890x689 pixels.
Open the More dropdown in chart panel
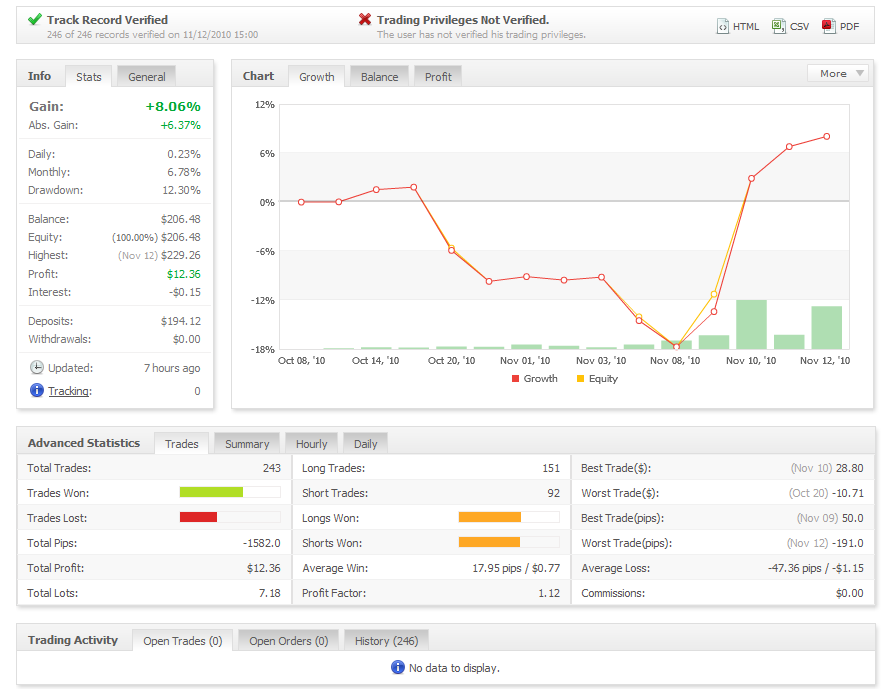pos(837,74)
